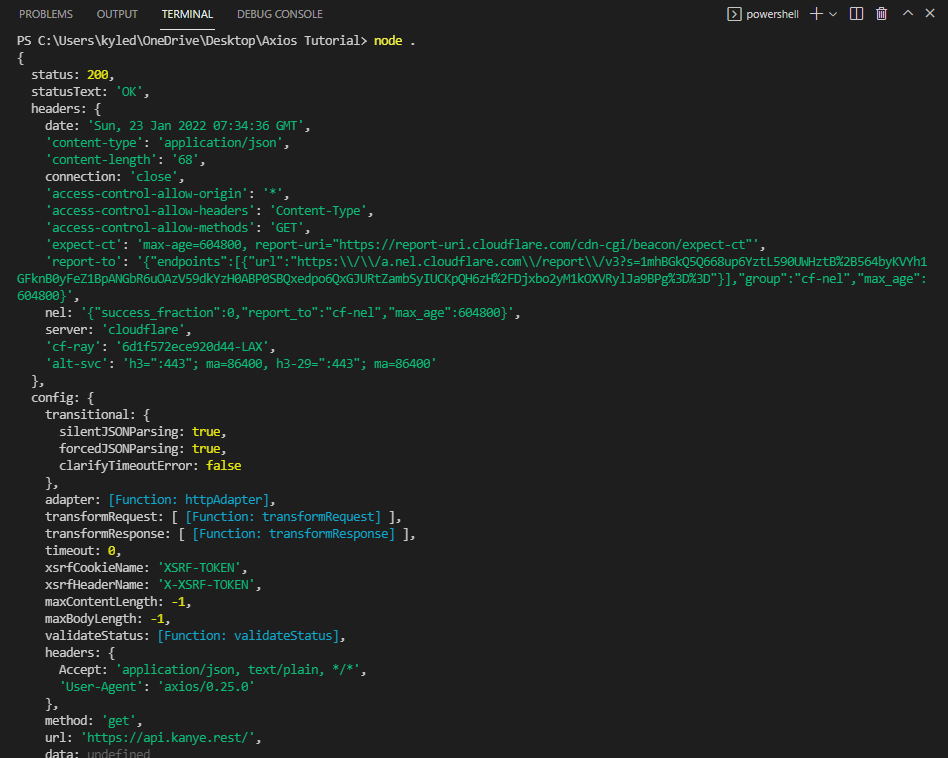The height and width of the screenshot is (758, 948).
Task: Kill the terminal with the trash icon
Action: pos(881,14)
